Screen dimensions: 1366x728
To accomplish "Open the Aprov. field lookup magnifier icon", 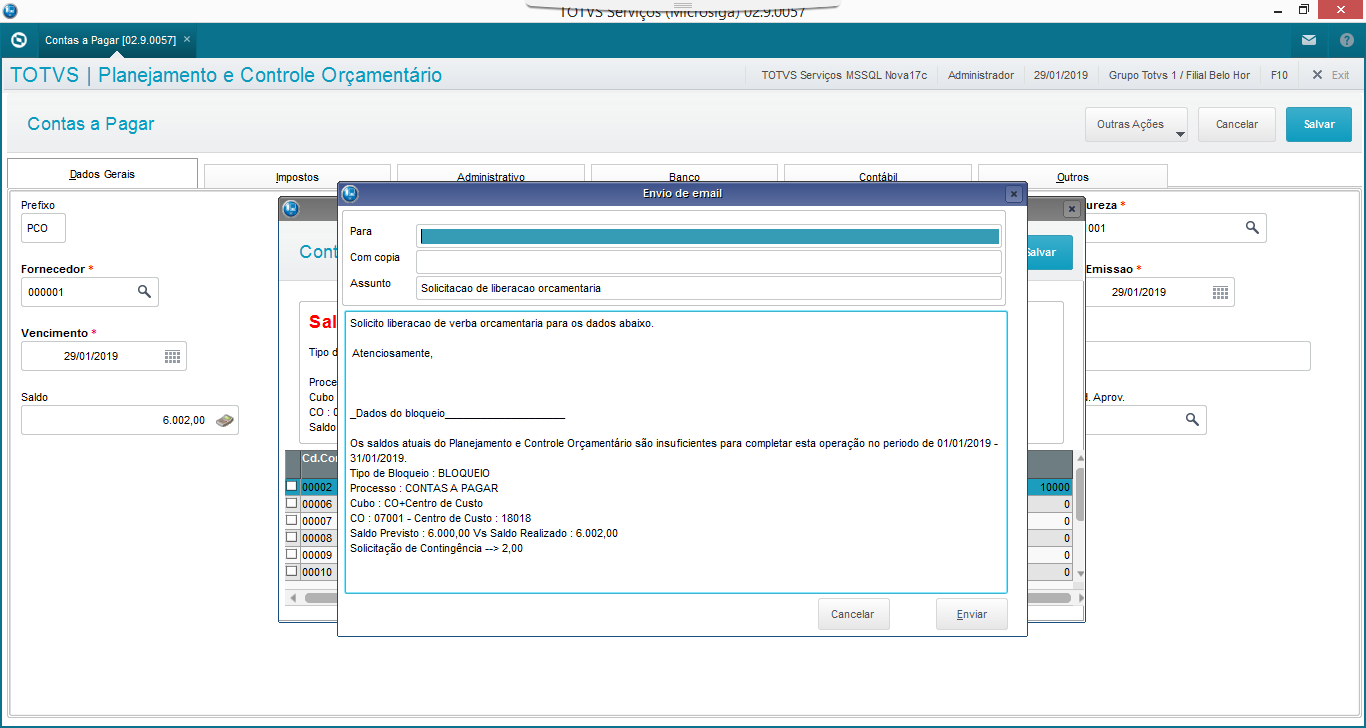I will [1192, 420].
